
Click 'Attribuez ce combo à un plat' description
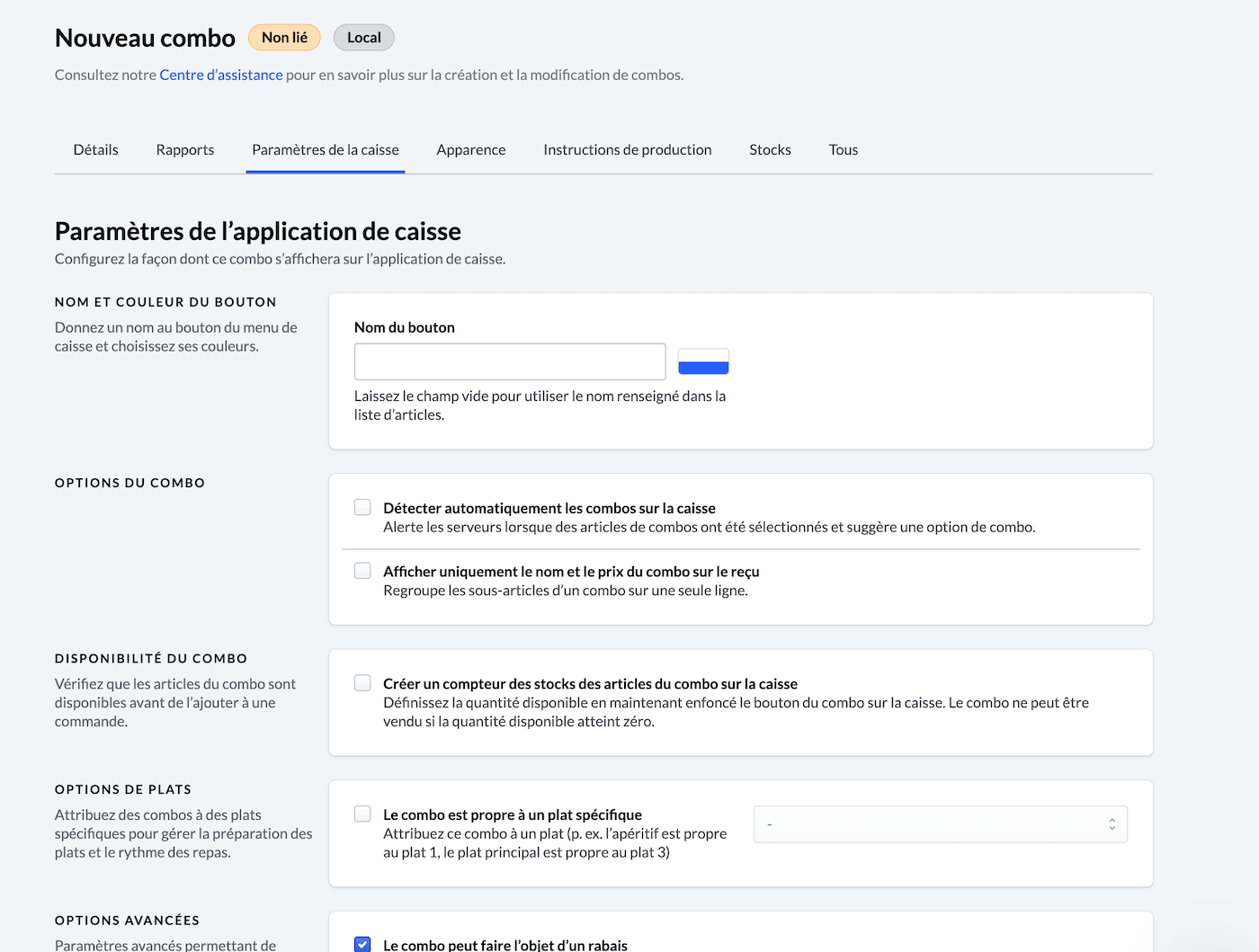555,843
